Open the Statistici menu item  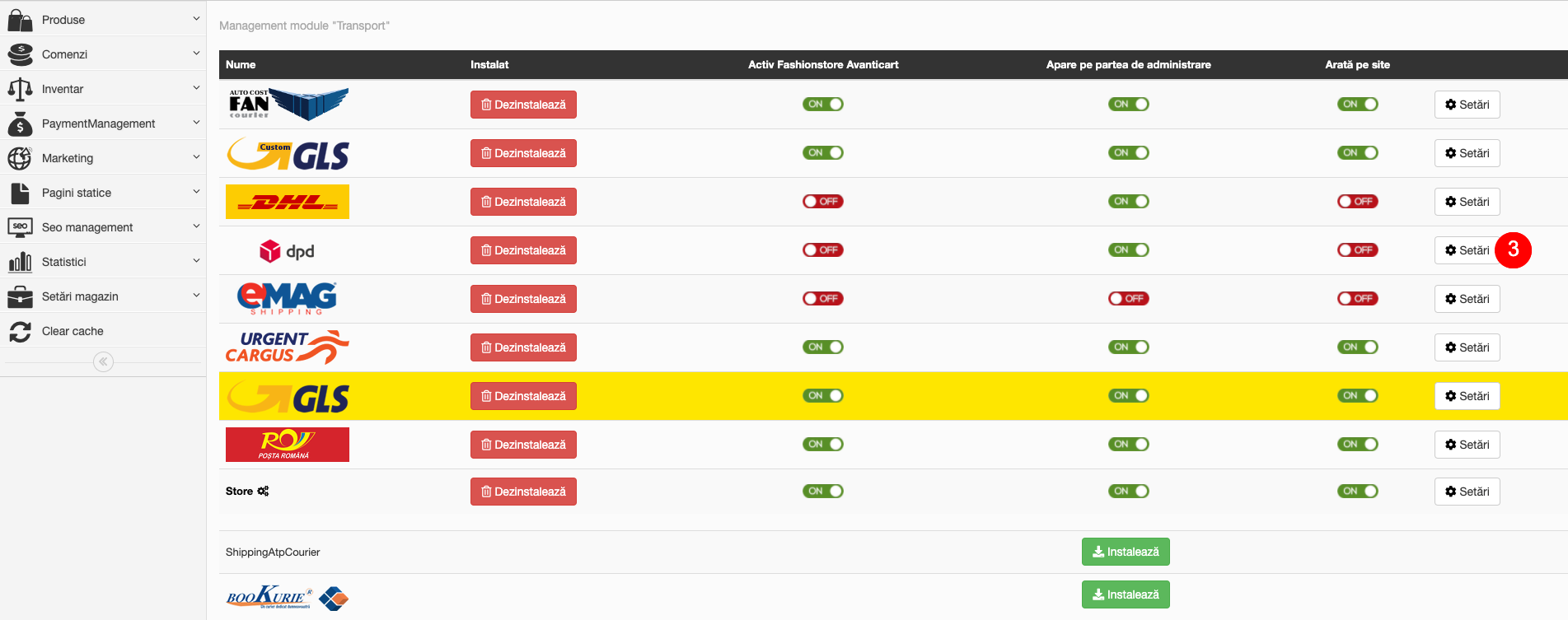[x=103, y=262]
